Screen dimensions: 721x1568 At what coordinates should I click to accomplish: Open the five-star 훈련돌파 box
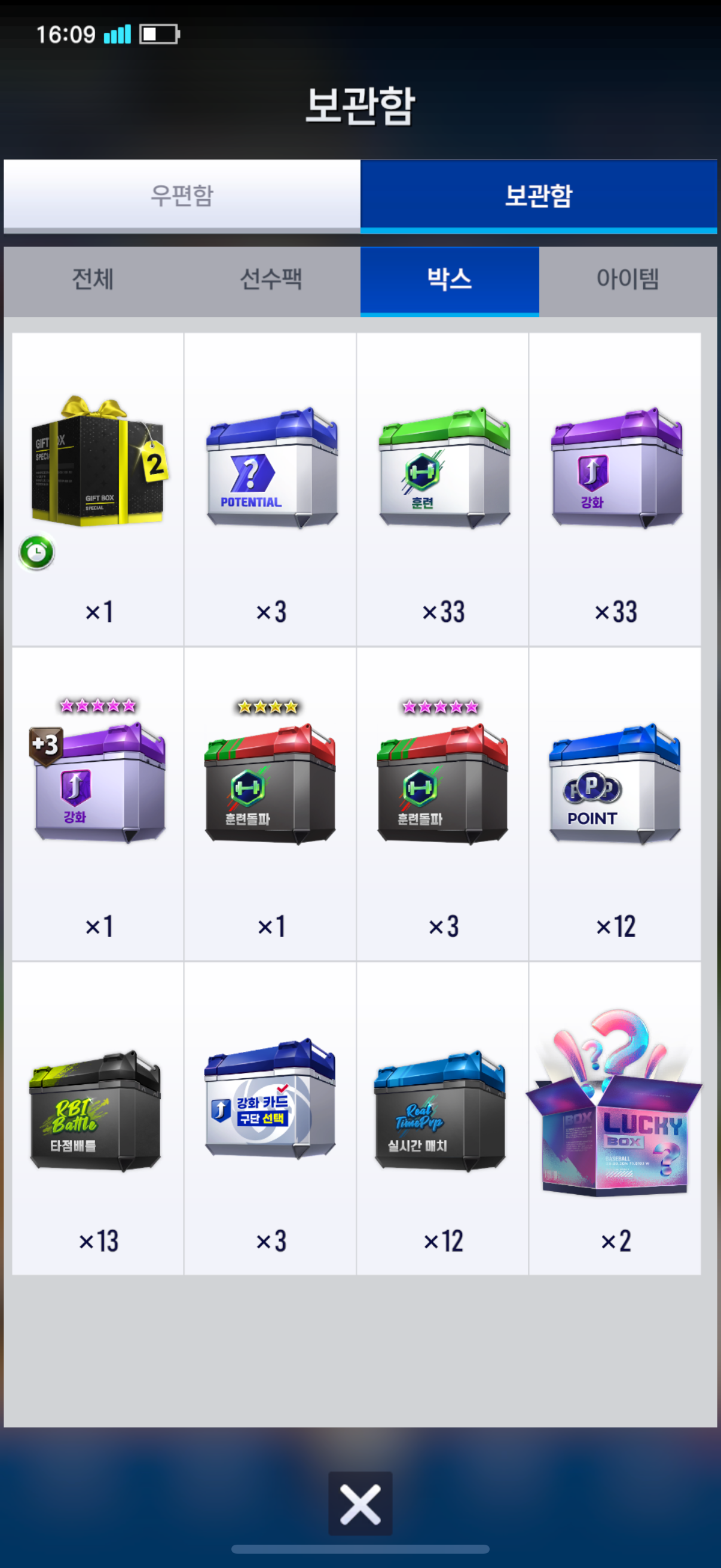coord(442,804)
